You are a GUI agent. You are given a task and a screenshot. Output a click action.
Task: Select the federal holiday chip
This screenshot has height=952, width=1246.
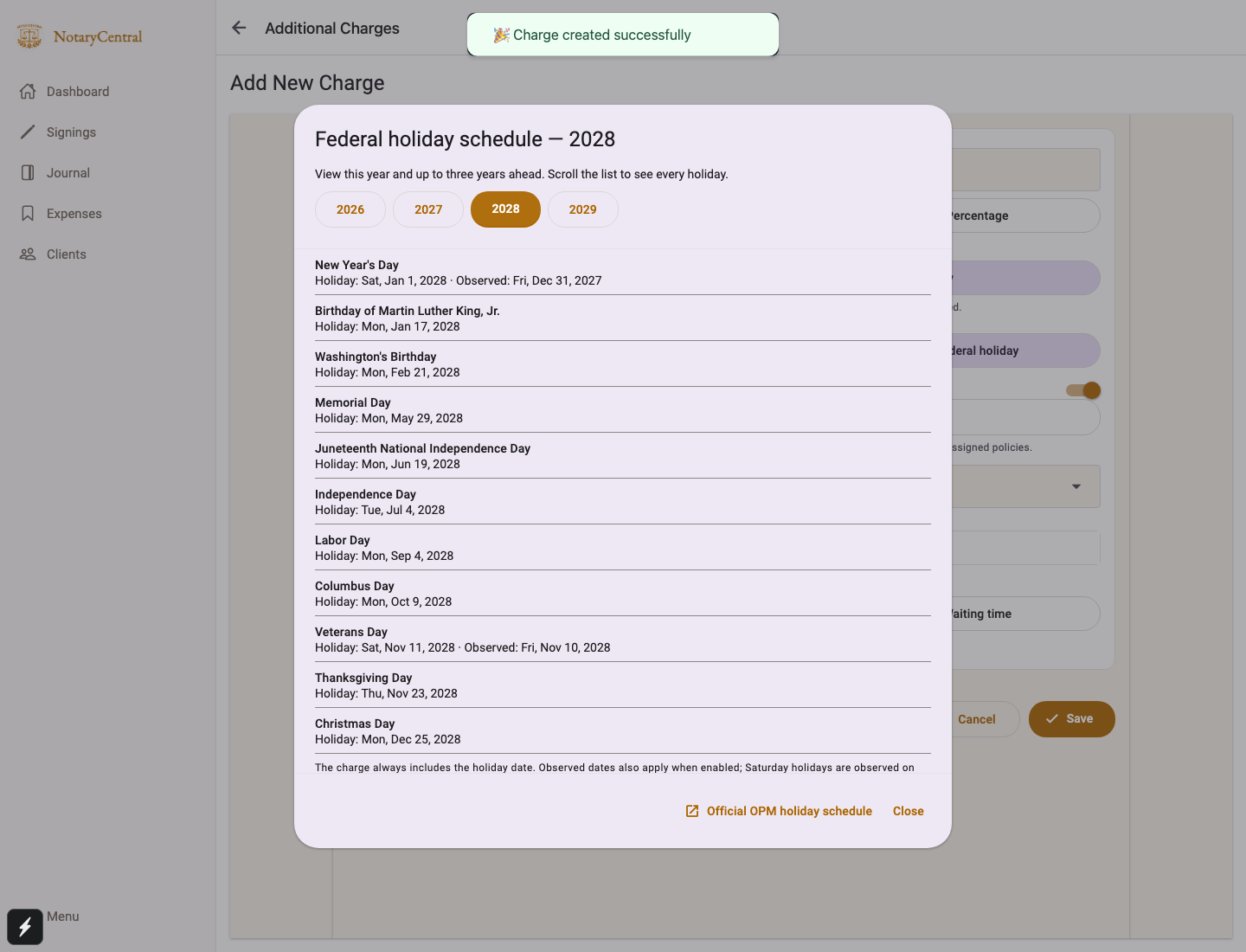coord(1025,351)
